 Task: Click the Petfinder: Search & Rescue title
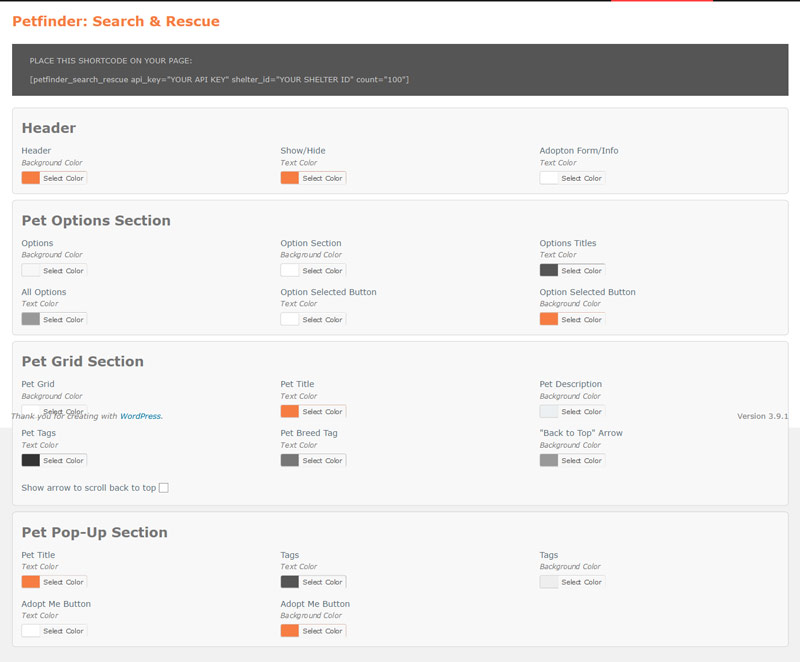pos(116,21)
